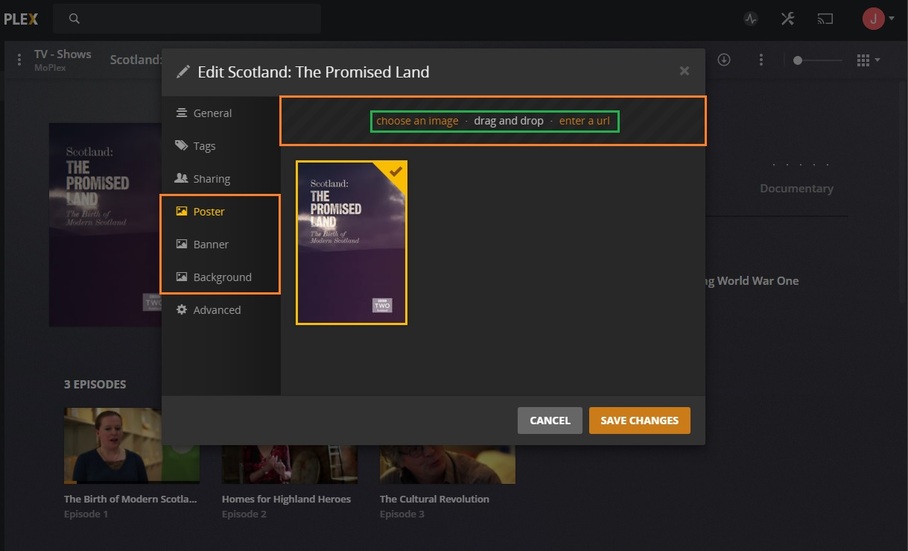Viewport: 908px width, 551px height.
Task: Click the pencil edit icon in dialog title
Action: [183, 72]
